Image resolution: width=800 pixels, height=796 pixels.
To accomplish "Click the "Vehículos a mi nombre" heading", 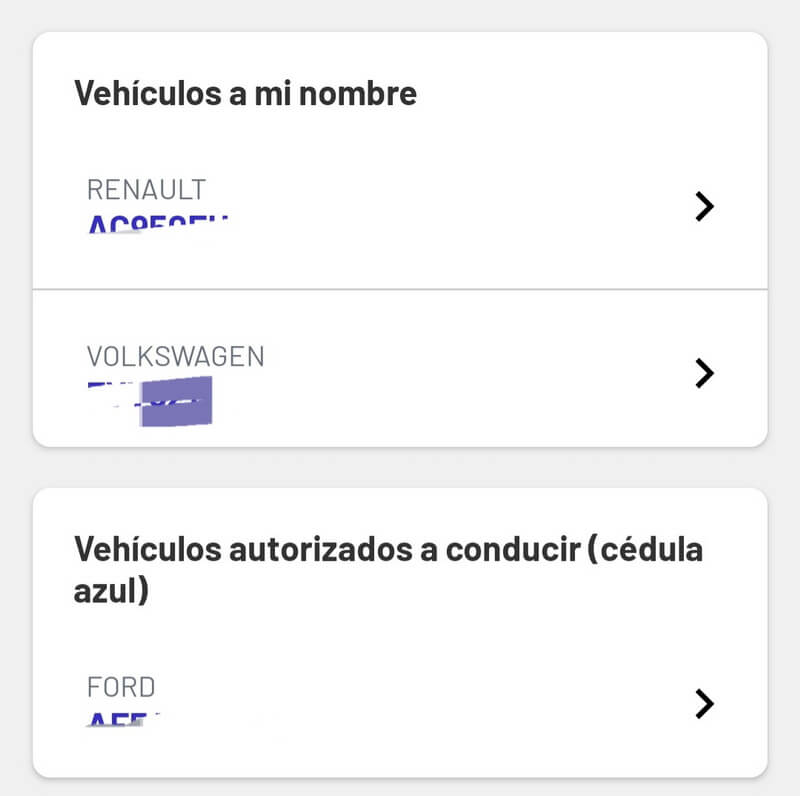I will pyautogui.click(x=245, y=94).
